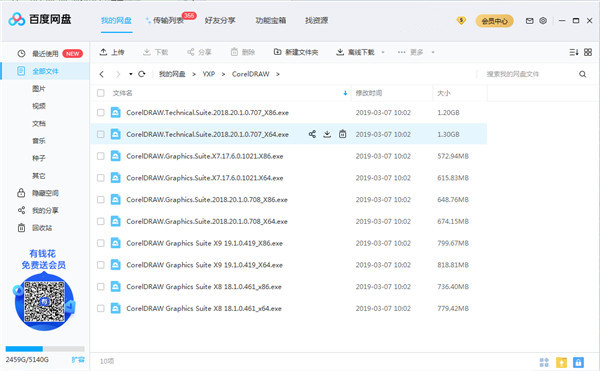Check the Graphics.Suite.X7 X64 file checkbox
The height and width of the screenshot is (371, 600).
(x=101, y=178)
